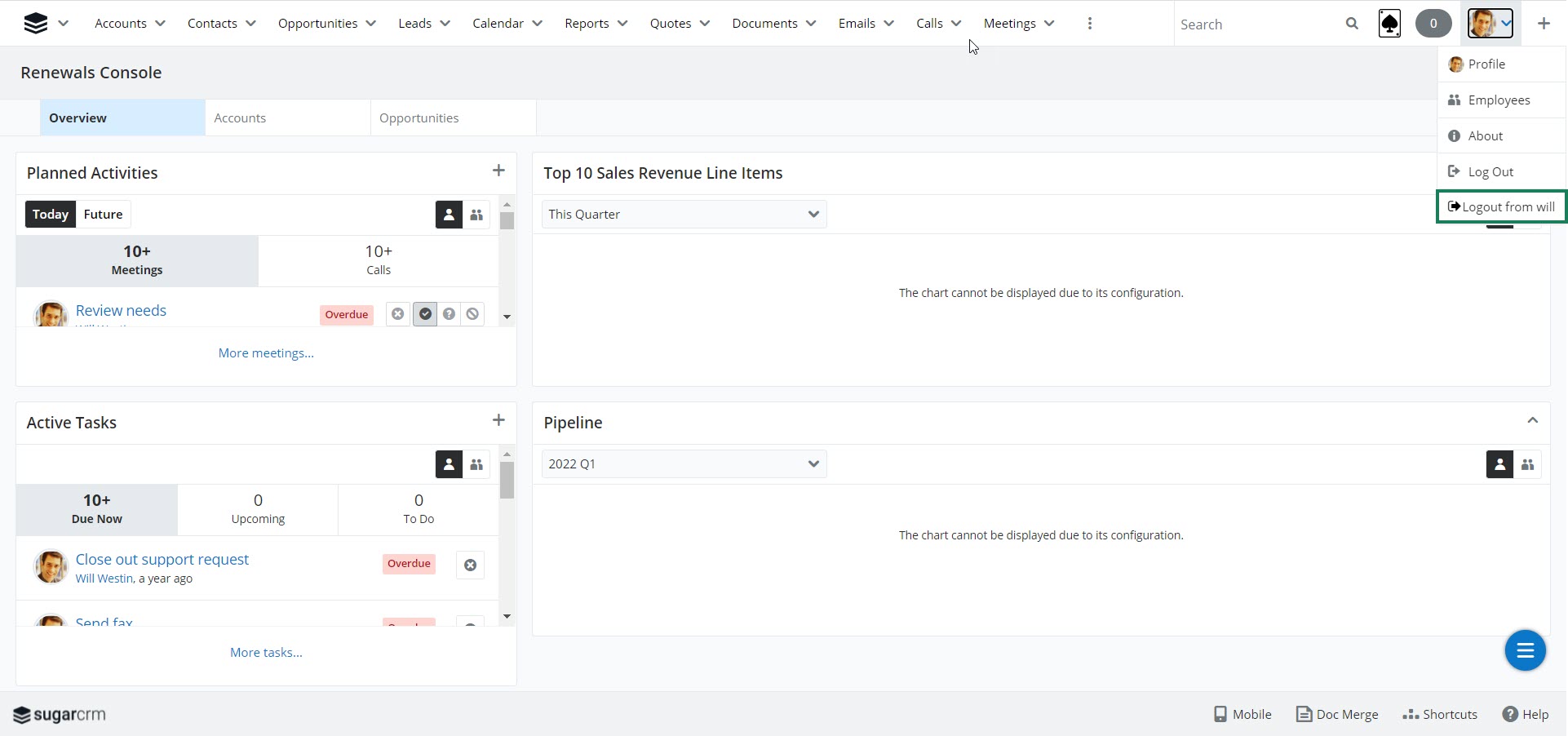Show team view in Planned Activities
The width and height of the screenshot is (1568, 736).
(476, 215)
